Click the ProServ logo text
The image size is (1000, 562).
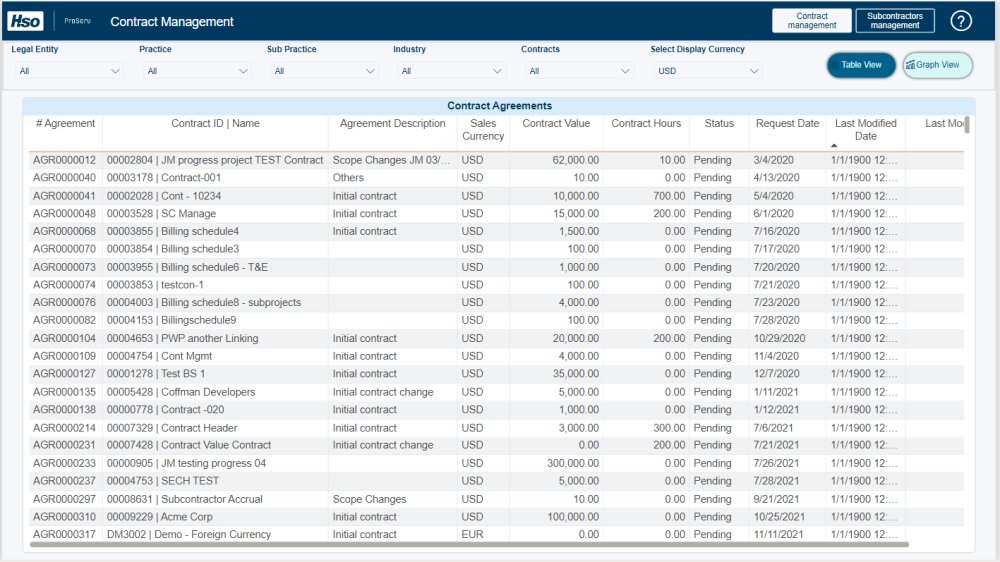pyautogui.click(x=77, y=21)
